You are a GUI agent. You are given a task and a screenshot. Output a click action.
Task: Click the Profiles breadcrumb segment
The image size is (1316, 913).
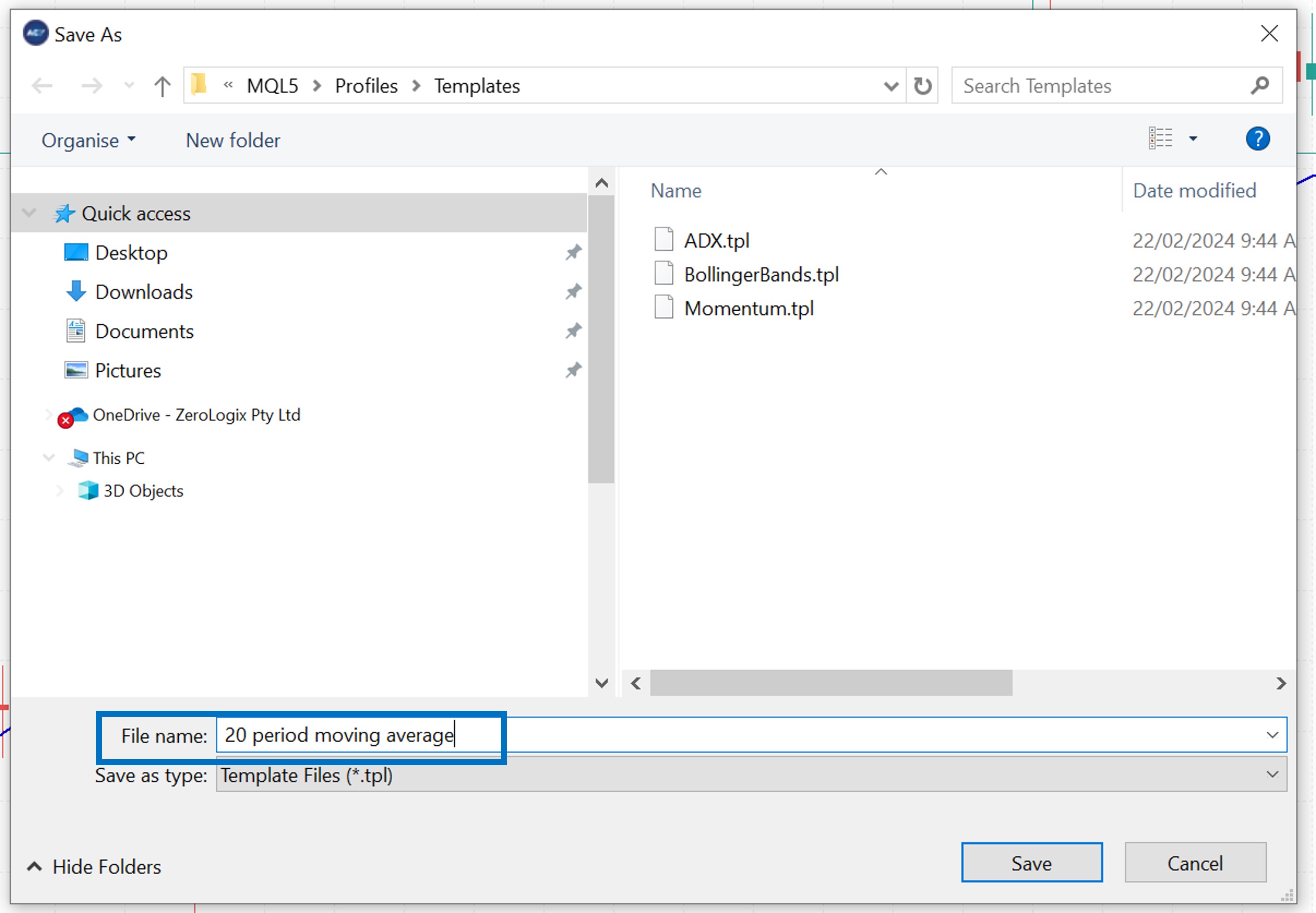(x=366, y=86)
